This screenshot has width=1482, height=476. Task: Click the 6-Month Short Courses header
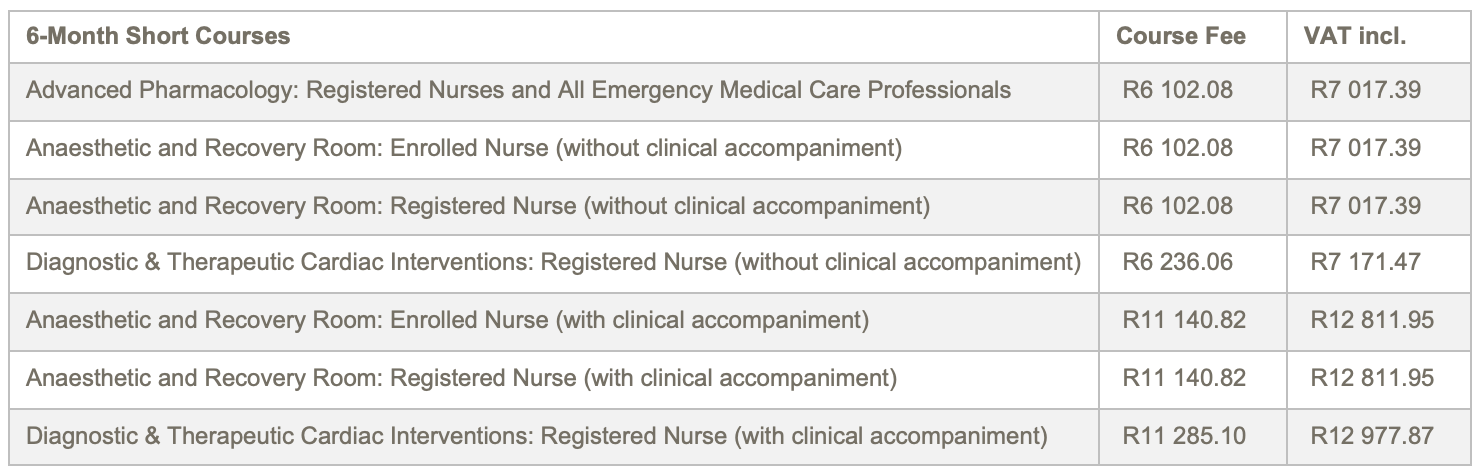pos(158,37)
